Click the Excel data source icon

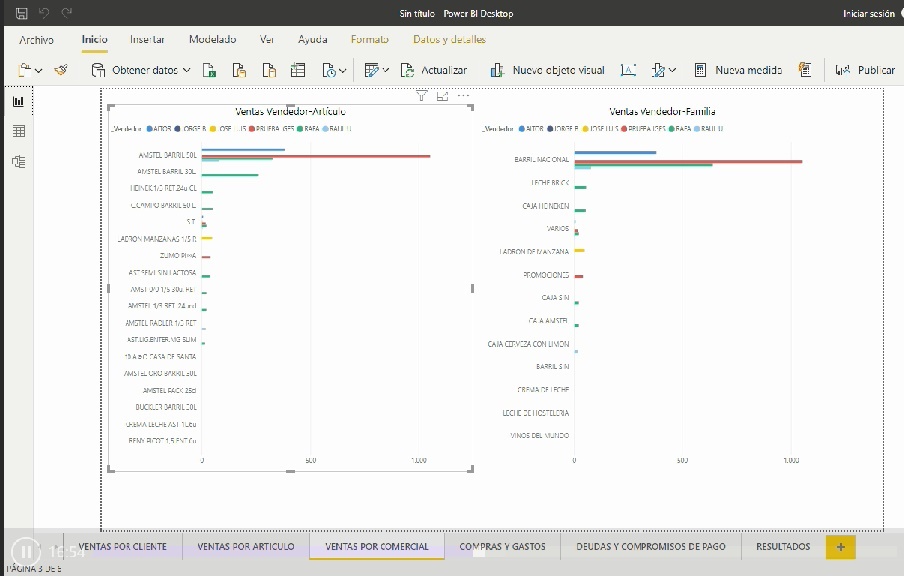pos(210,70)
